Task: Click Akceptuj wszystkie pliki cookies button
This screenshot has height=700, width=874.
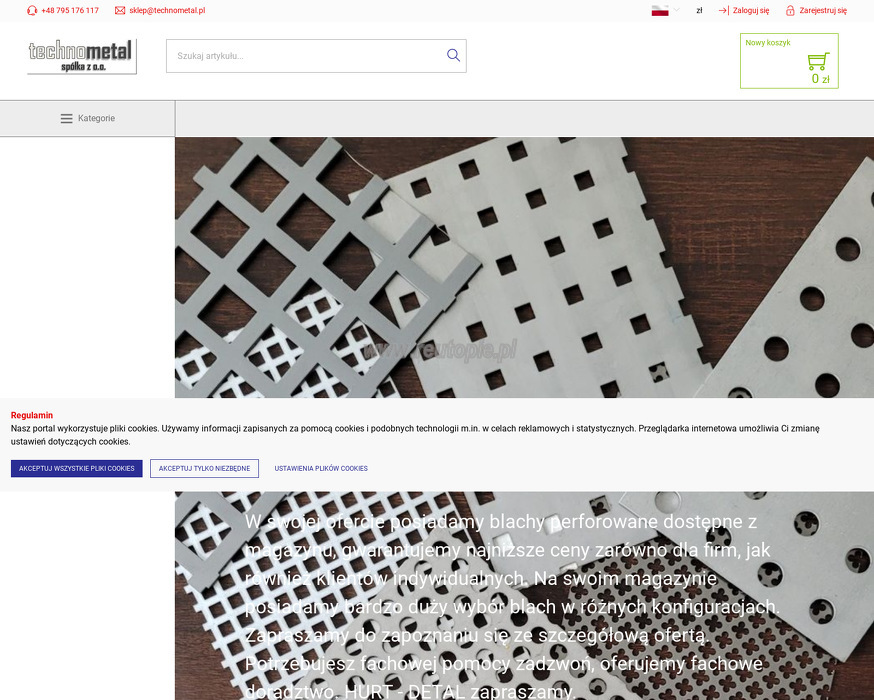Action: [x=77, y=469]
